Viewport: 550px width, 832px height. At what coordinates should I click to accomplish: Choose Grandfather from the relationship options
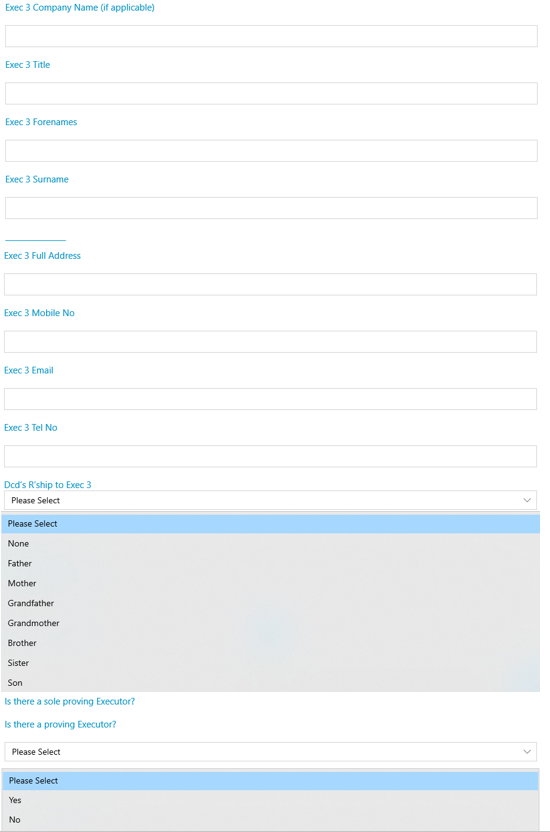[270, 603]
